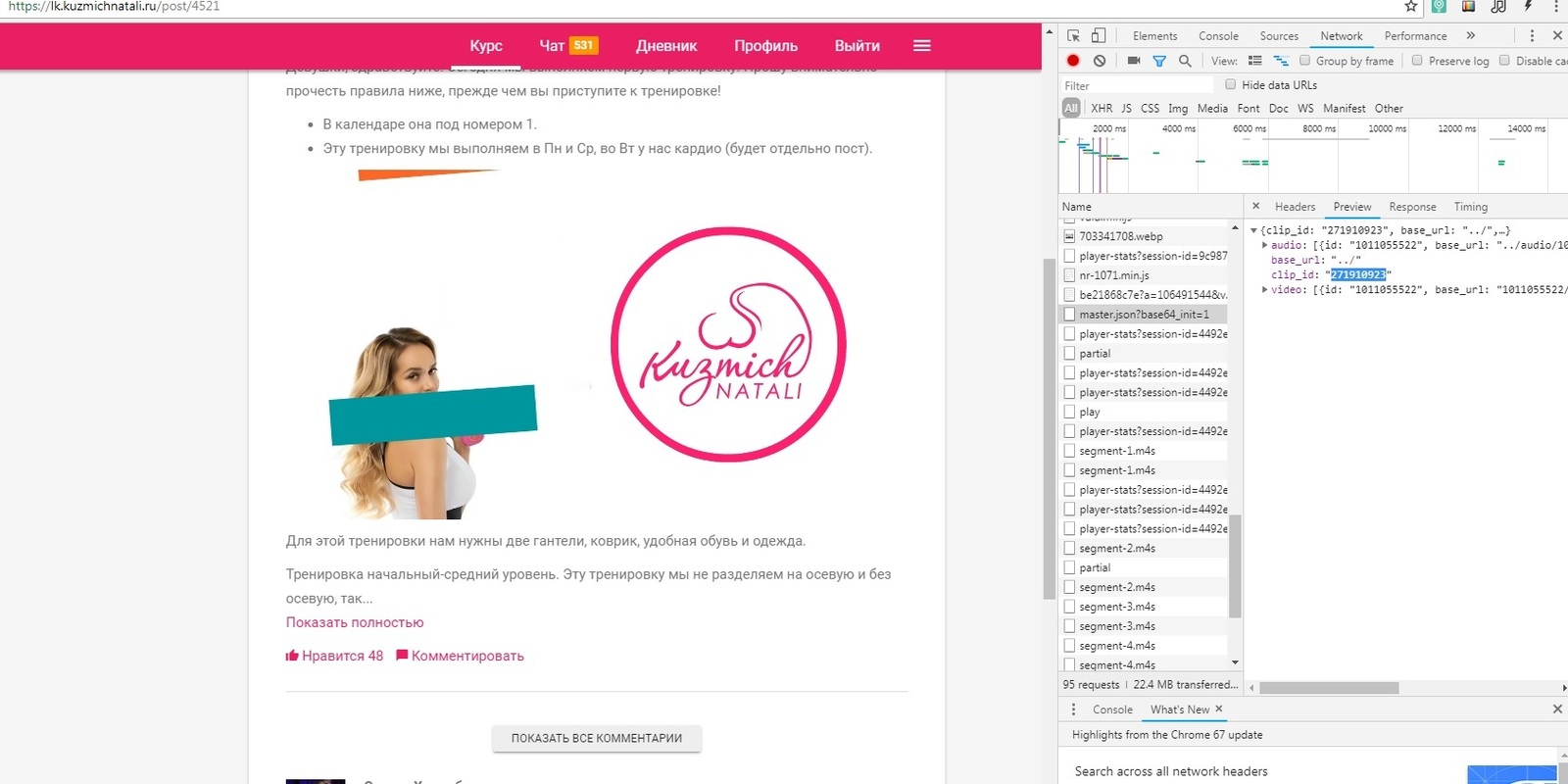
Task: Filter requests by XHR
Action: (1102, 109)
